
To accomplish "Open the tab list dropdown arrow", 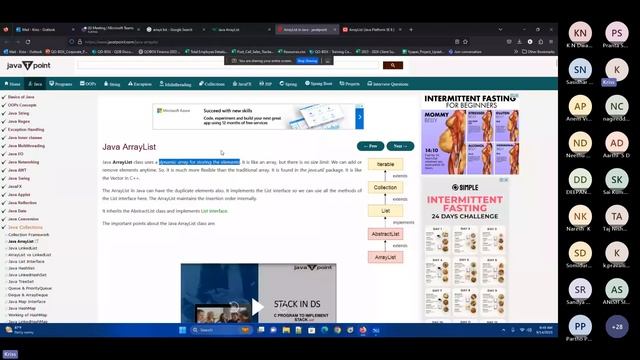I will 500,29.
